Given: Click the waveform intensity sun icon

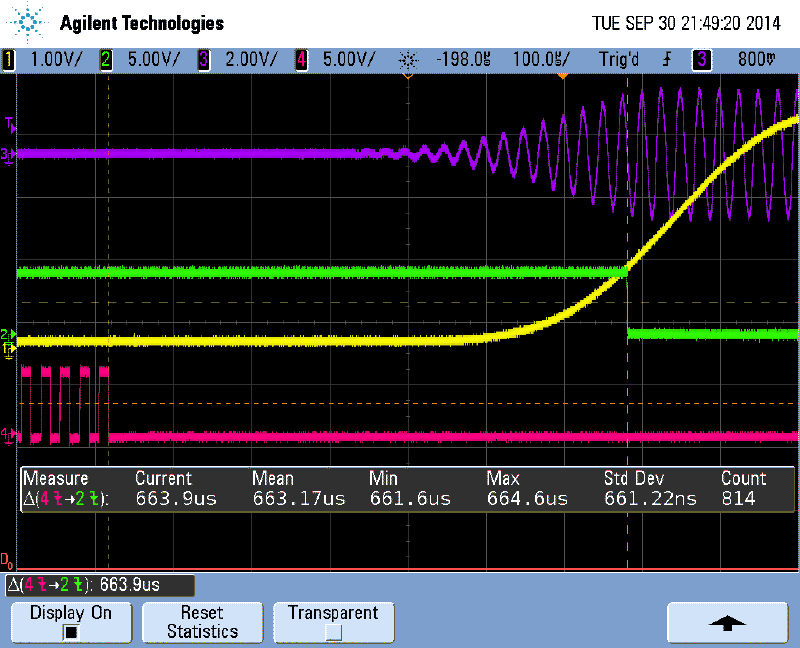Looking at the screenshot, I should point(408,60).
